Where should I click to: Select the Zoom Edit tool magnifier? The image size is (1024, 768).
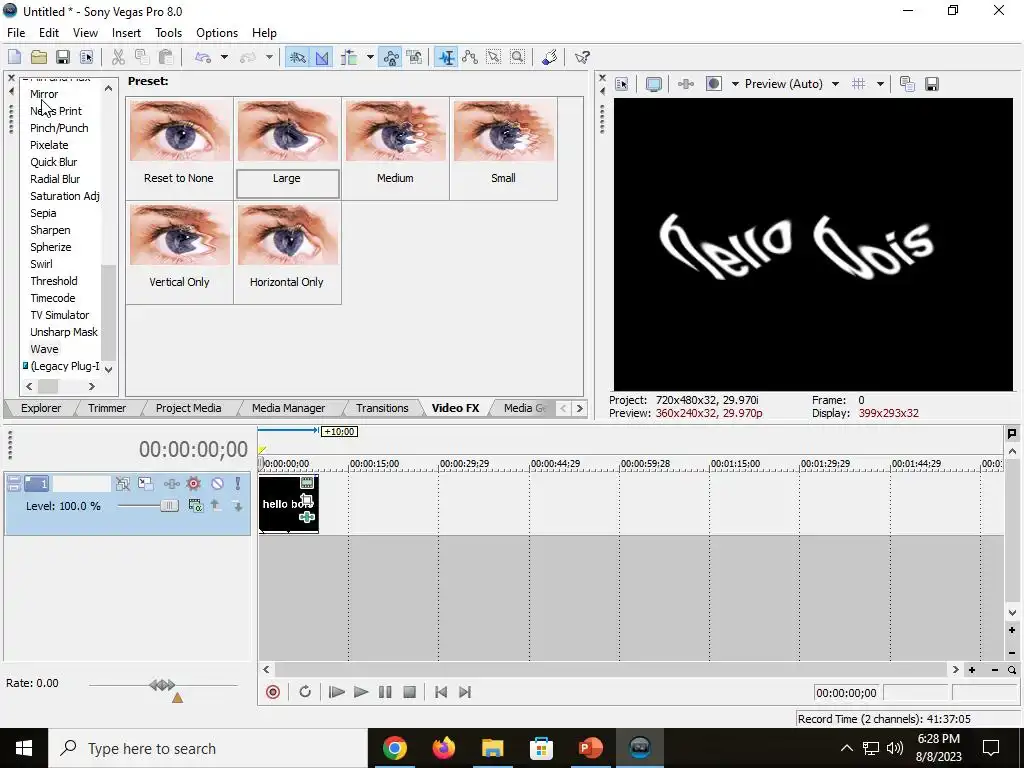tap(517, 57)
